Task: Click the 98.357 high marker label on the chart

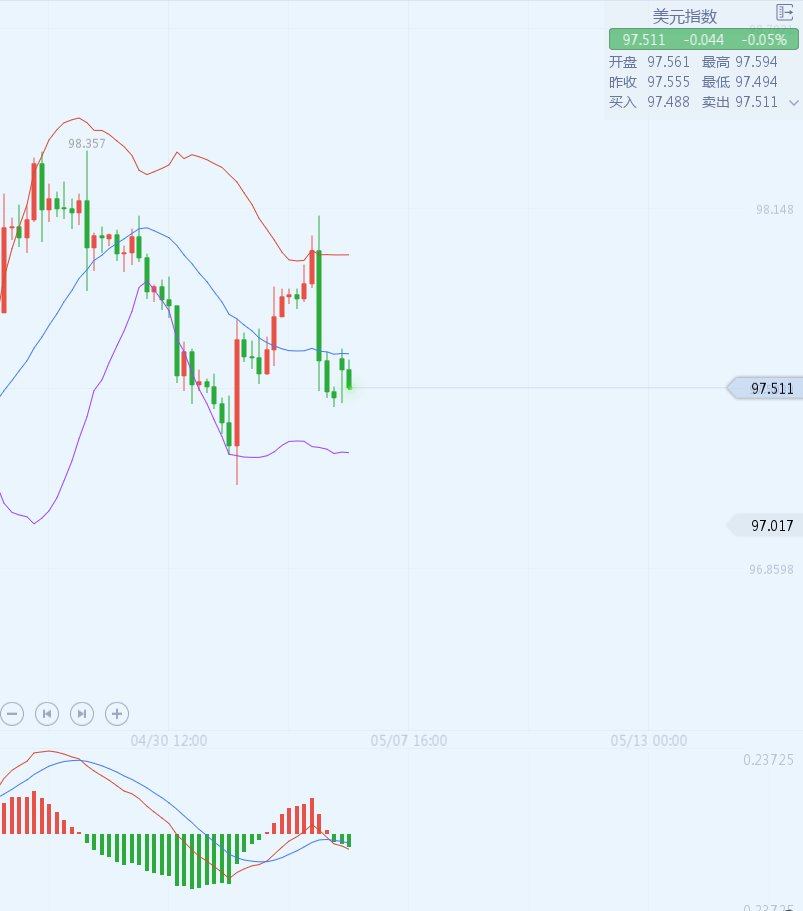Action: click(87, 144)
